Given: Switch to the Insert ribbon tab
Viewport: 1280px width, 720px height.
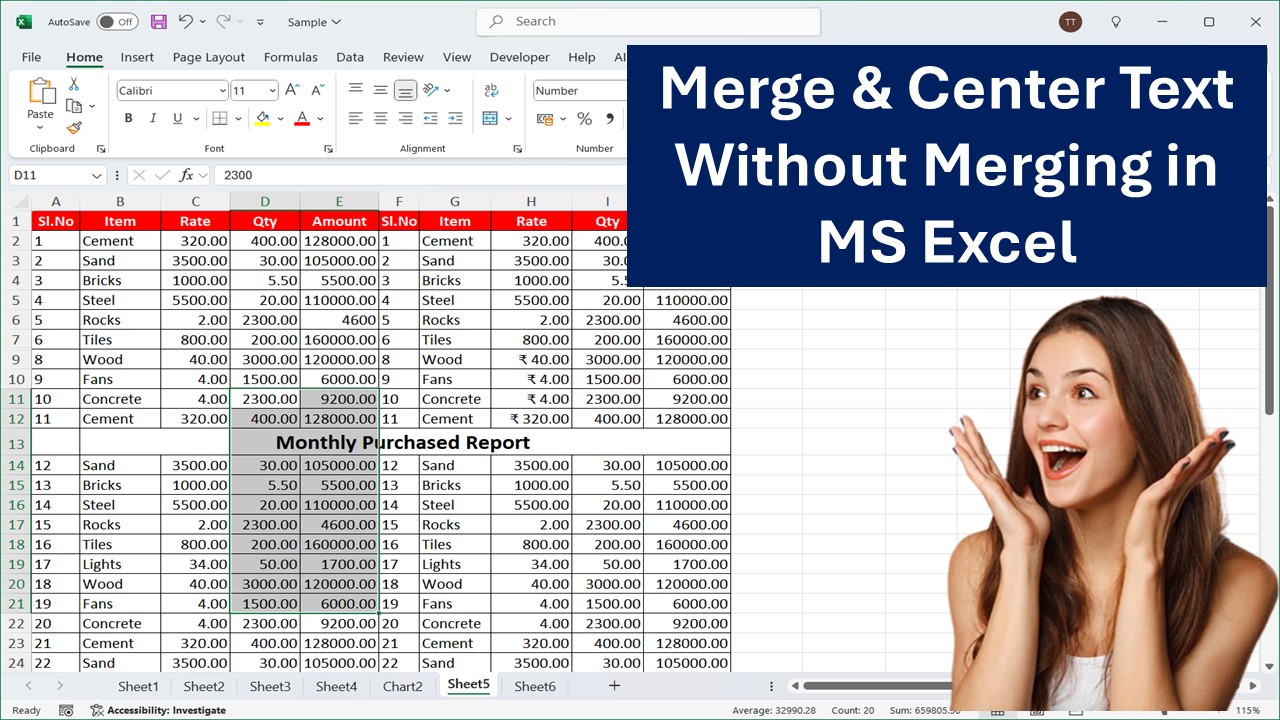Looking at the screenshot, I should click(137, 57).
